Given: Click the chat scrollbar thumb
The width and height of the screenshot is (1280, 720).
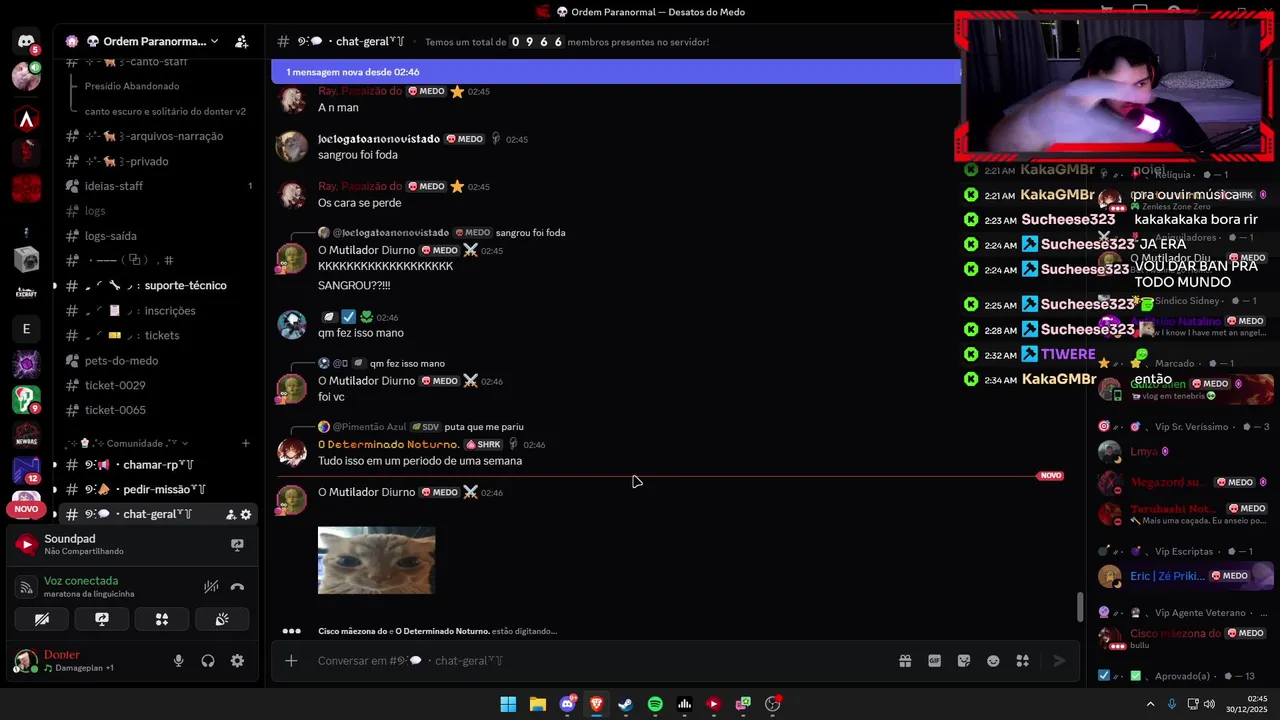Looking at the screenshot, I should pyautogui.click(x=1079, y=606).
